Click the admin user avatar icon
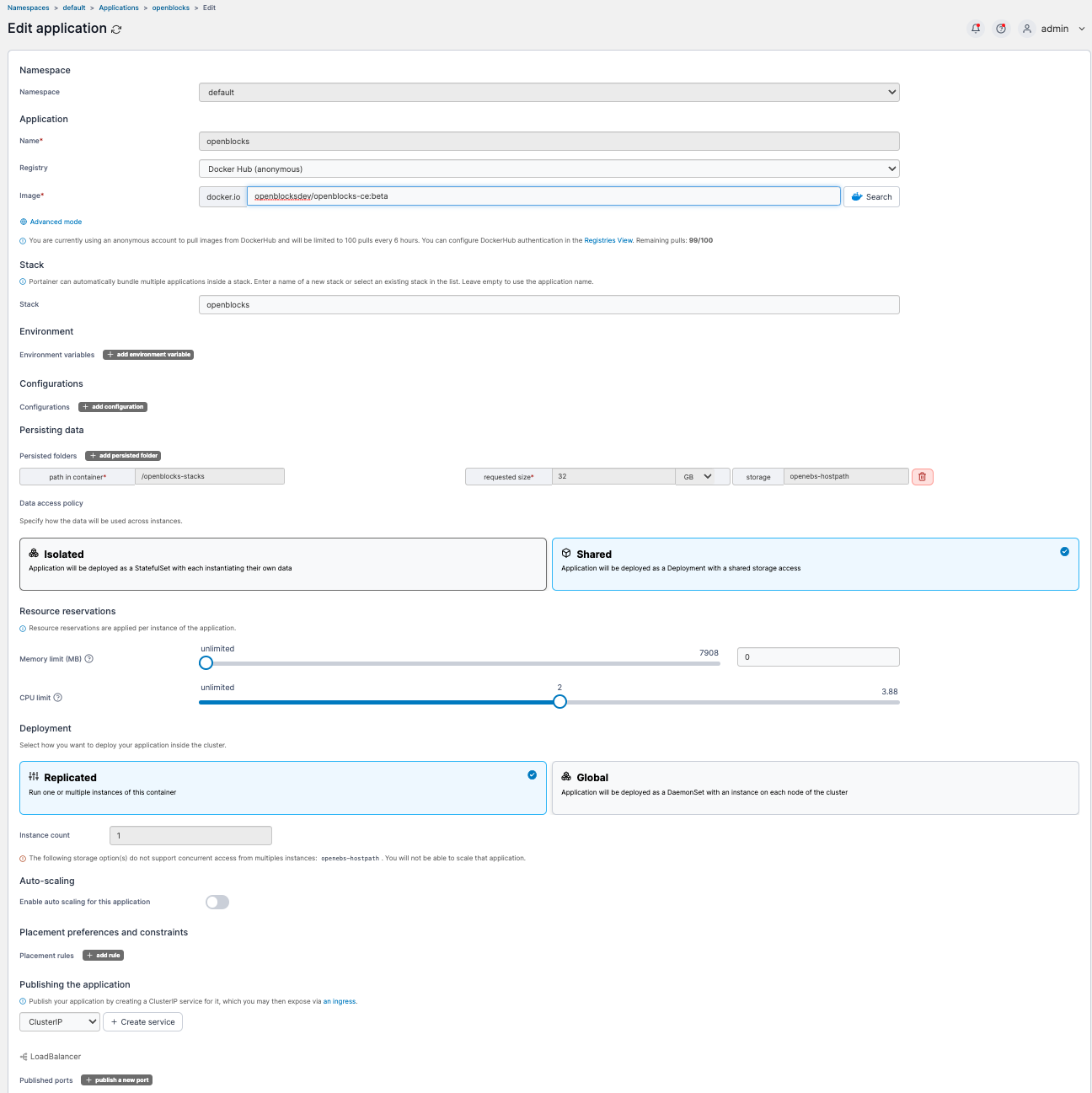This screenshot has height=1093, width=1092. pos(1027,29)
